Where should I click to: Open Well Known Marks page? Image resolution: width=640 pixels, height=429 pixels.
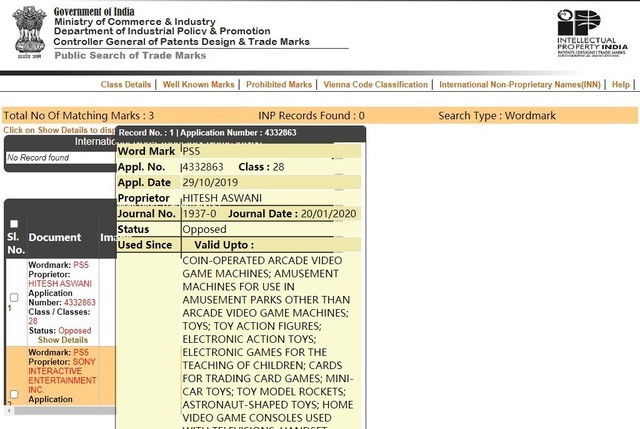click(198, 84)
